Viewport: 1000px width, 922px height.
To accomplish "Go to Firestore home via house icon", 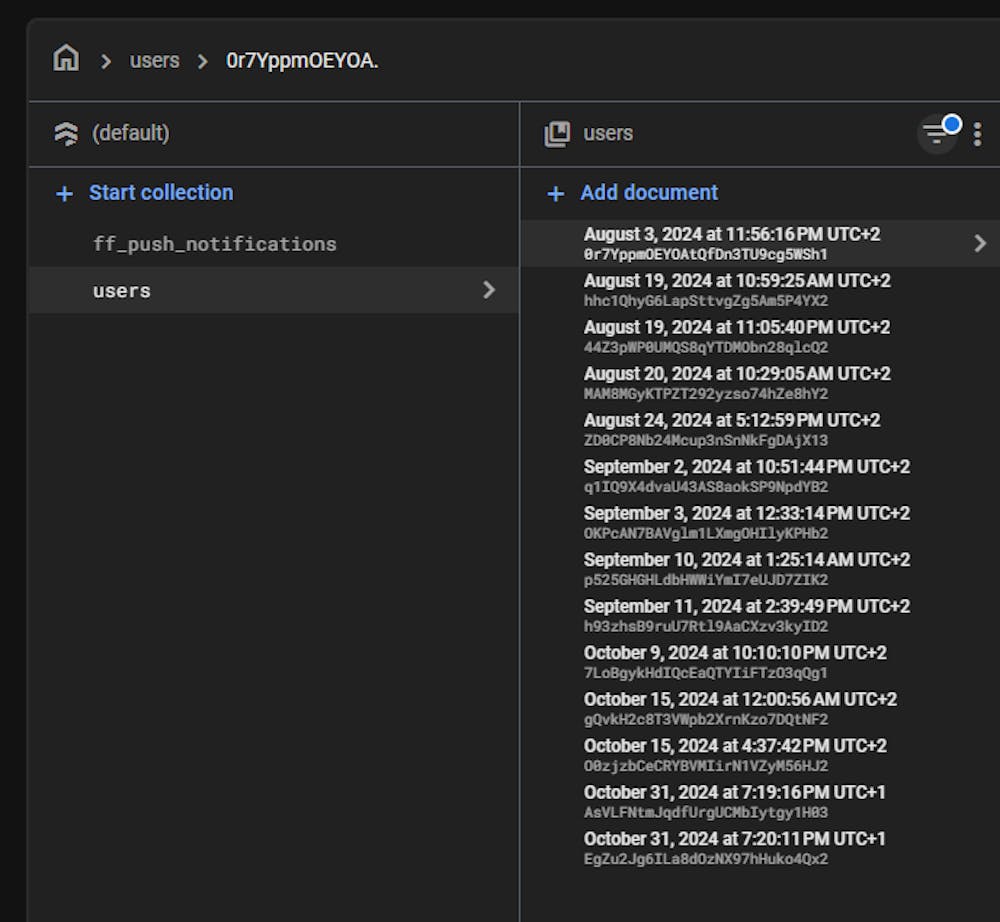I will click(x=66, y=58).
